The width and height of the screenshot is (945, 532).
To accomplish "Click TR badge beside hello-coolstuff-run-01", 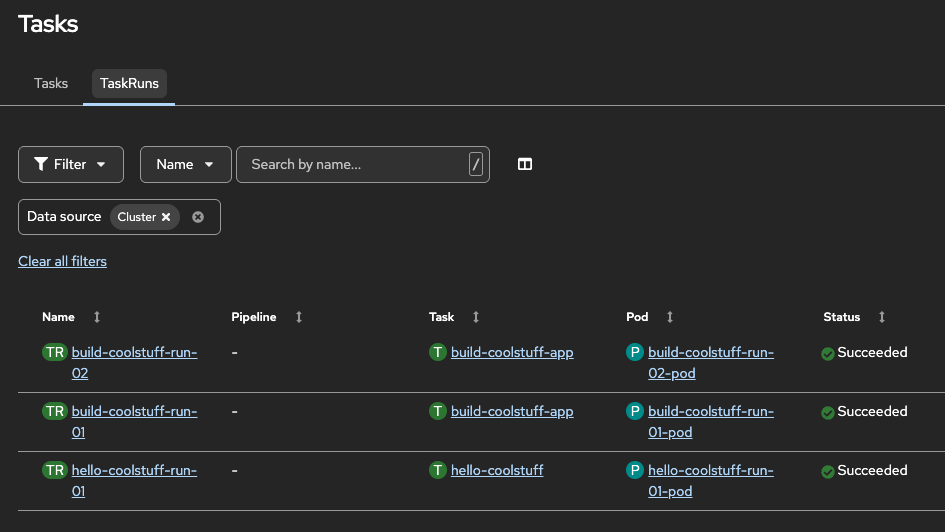I will tap(55, 471).
